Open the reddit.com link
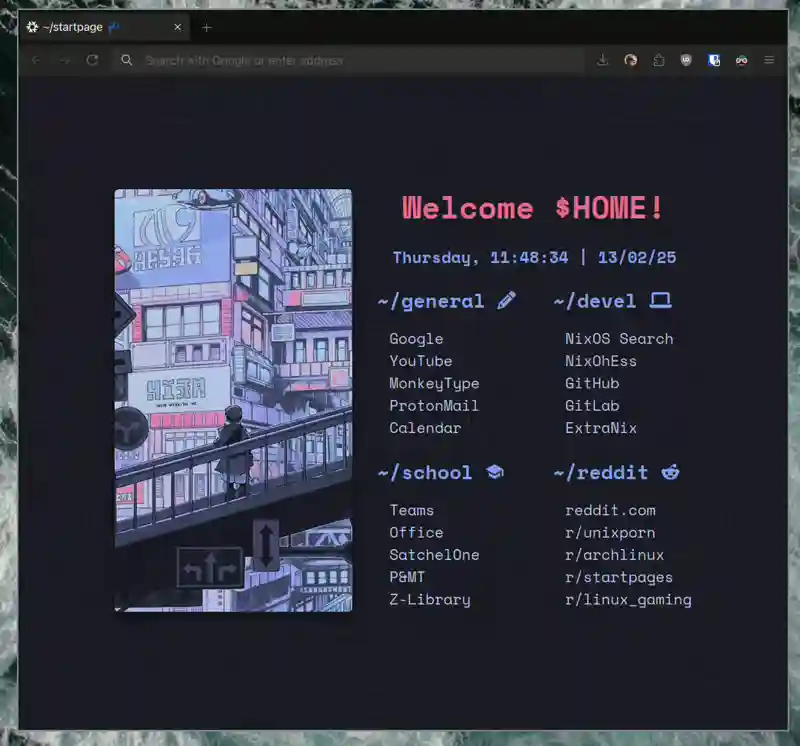The width and height of the screenshot is (800, 746). tap(610, 510)
